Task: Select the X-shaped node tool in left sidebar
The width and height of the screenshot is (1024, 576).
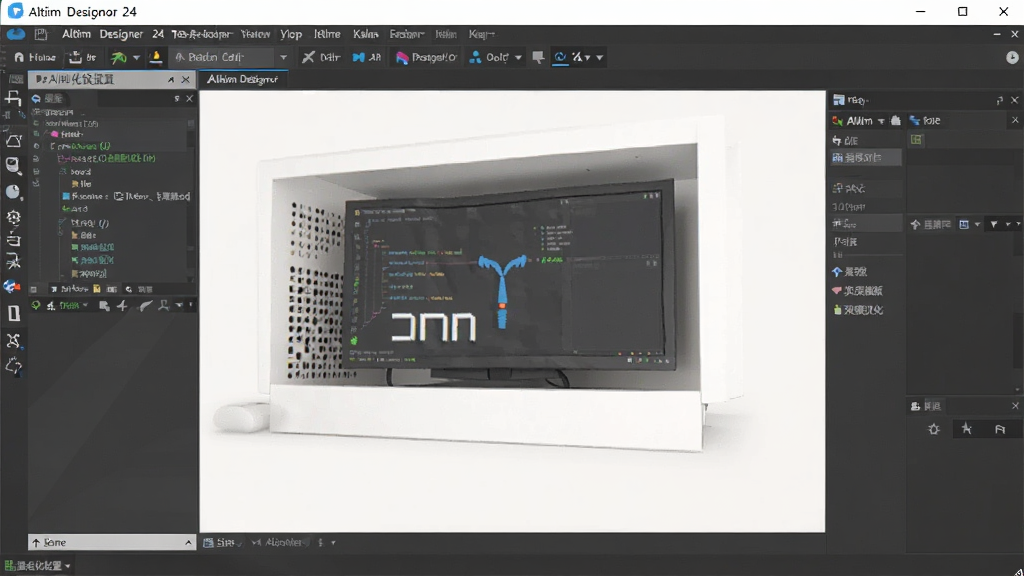Action: tap(13, 340)
